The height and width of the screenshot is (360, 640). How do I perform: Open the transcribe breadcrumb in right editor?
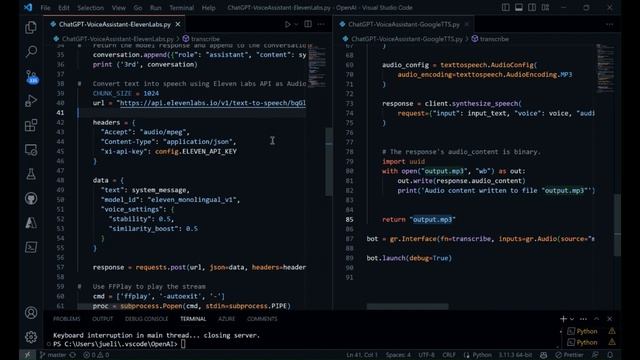tap(490, 39)
